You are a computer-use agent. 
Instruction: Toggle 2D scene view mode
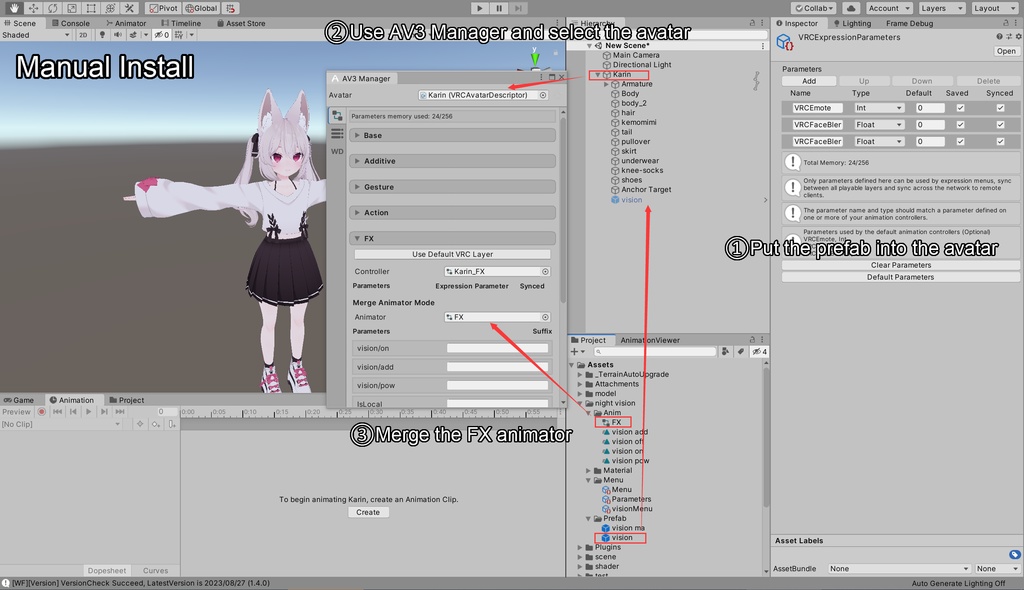[x=83, y=35]
